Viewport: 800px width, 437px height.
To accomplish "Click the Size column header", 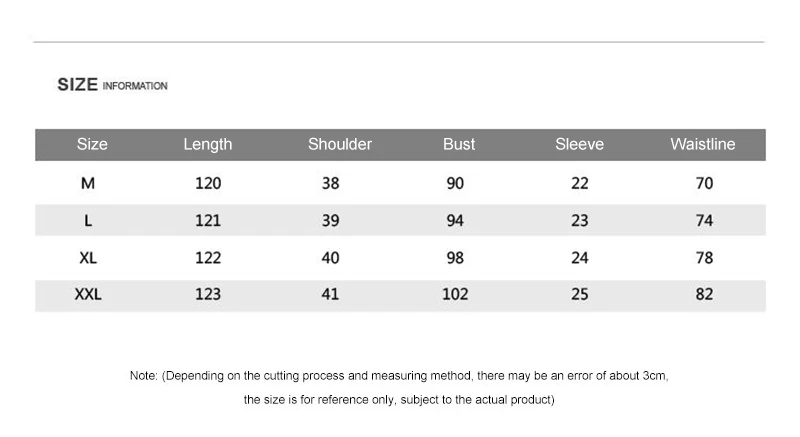I will point(92,144).
